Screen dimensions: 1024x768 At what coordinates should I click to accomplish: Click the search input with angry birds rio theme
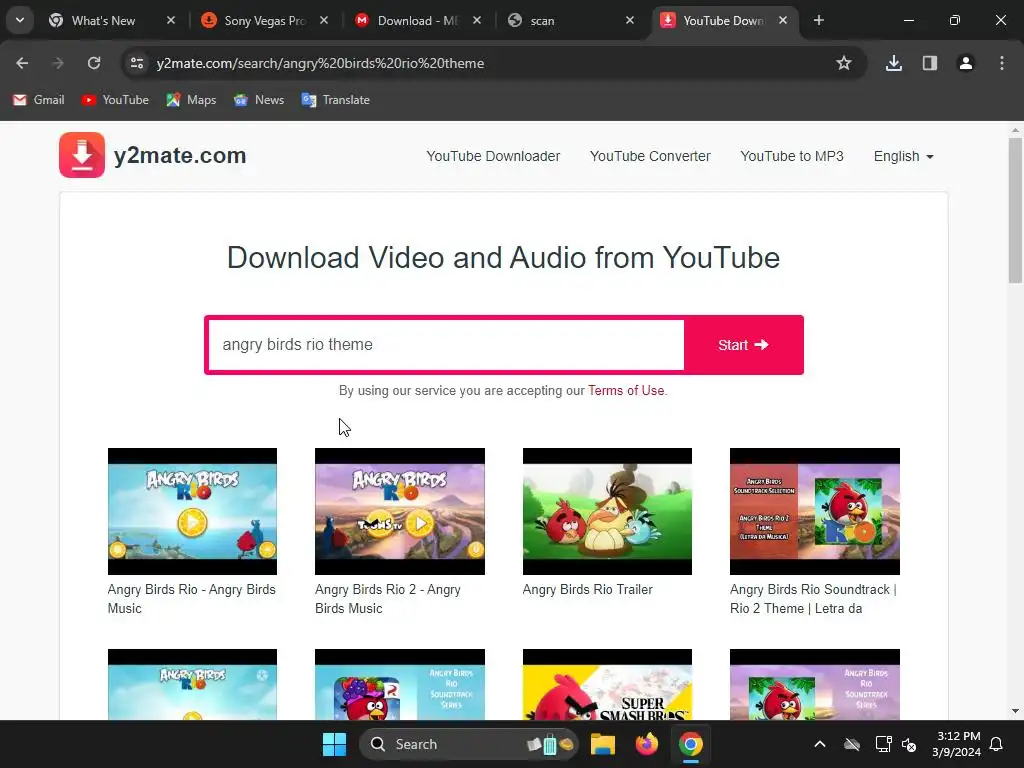pyautogui.click(x=446, y=345)
